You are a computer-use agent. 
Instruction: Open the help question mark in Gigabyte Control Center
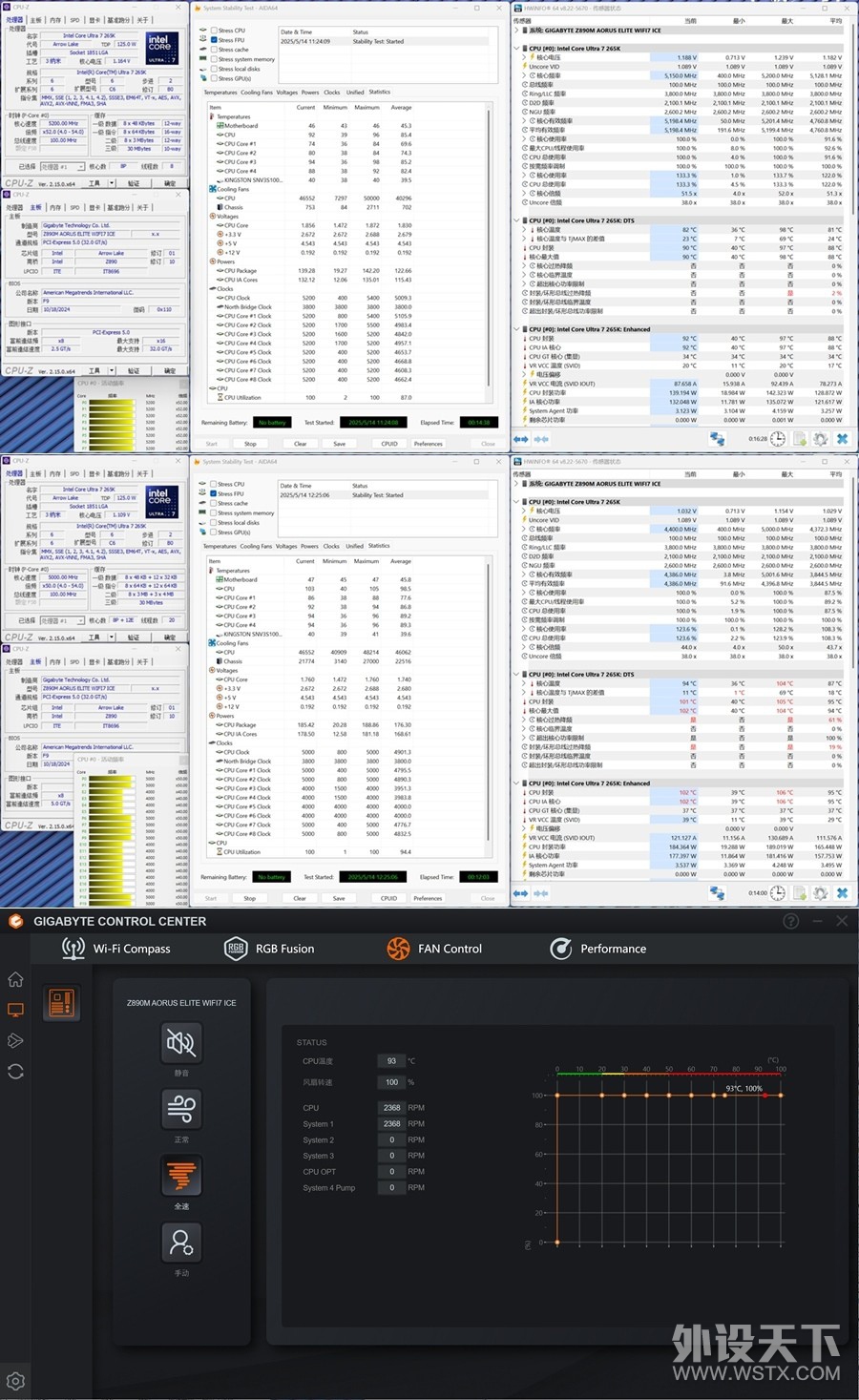pos(790,921)
